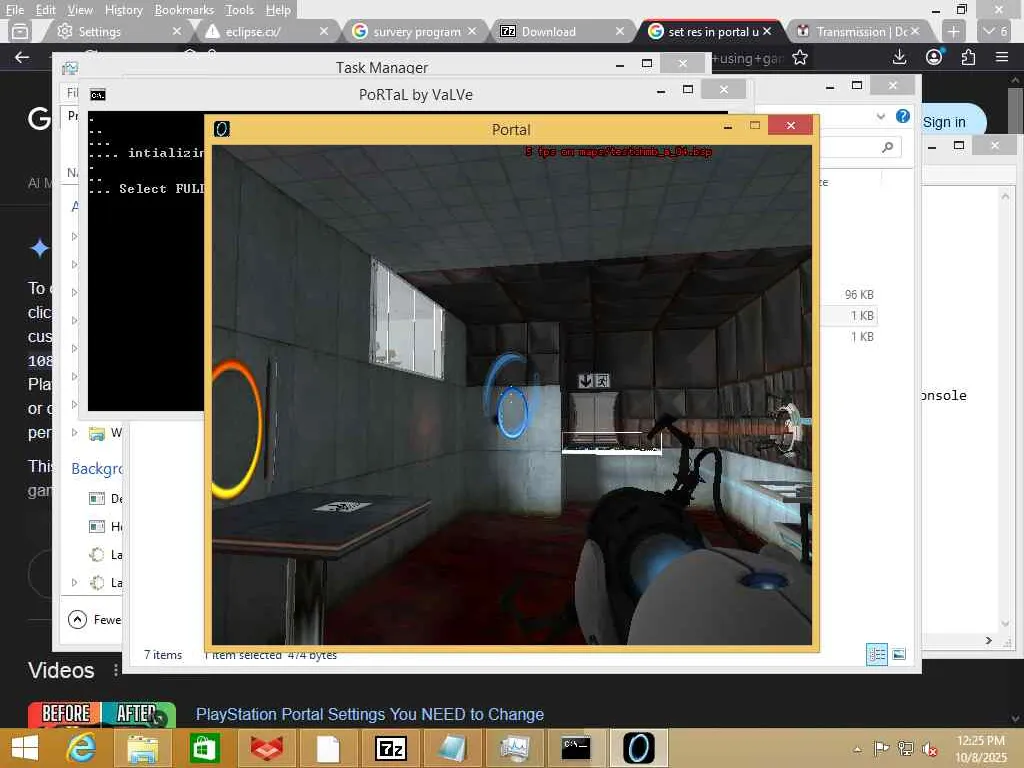Click the Task Manager window title icon
Image resolution: width=1024 pixels, height=768 pixels.
pos(70,67)
